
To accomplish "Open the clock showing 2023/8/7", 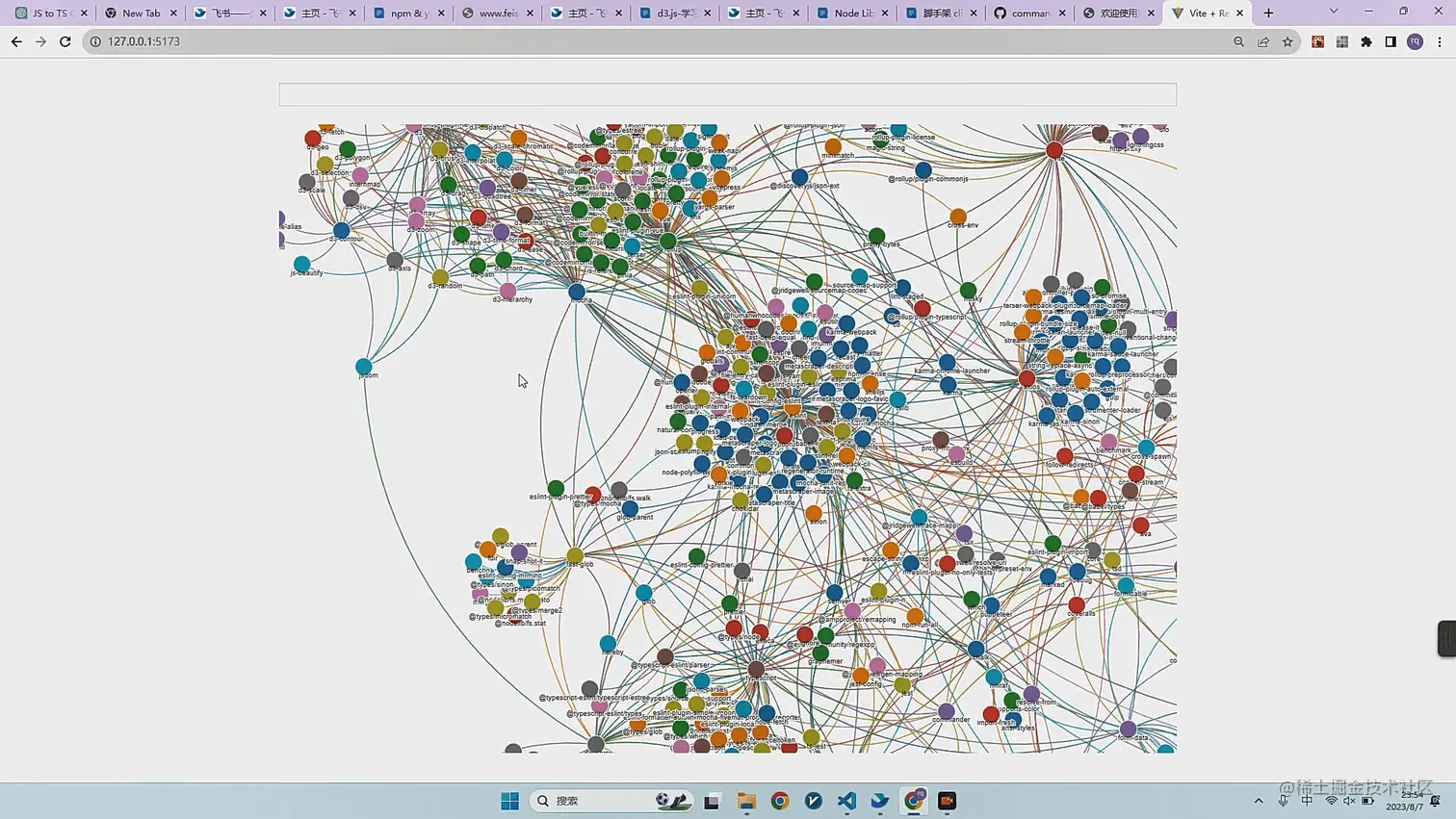I will [1405, 801].
